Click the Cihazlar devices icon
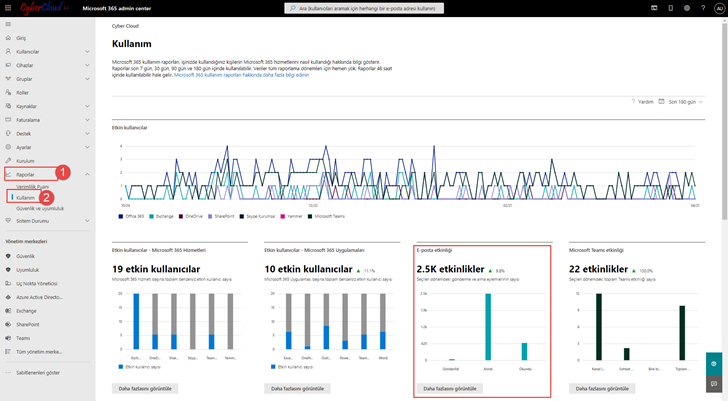This screenshot has width=728, height=401. tap(8, 65)
